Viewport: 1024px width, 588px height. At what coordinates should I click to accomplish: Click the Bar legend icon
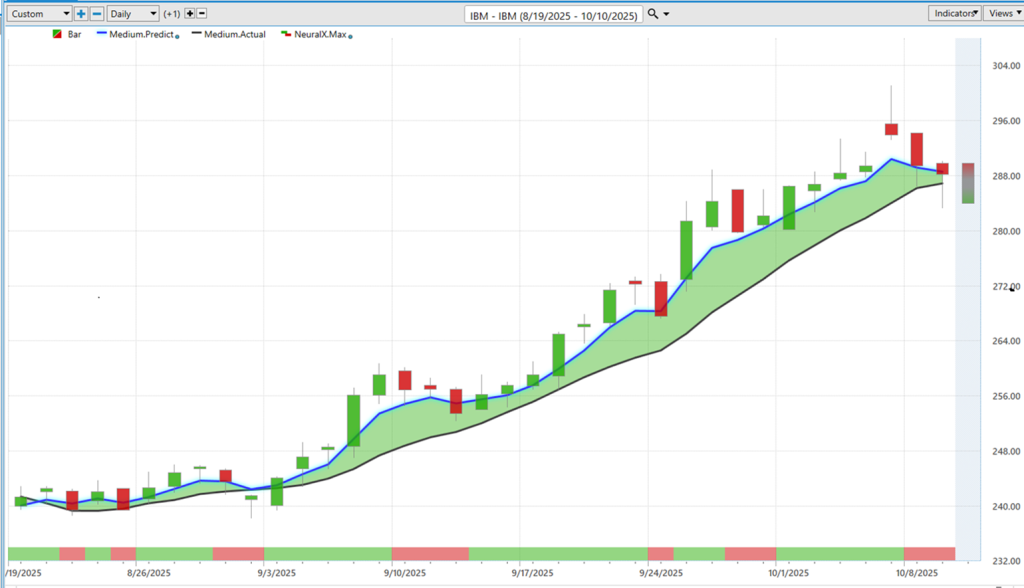coord(56,34)
